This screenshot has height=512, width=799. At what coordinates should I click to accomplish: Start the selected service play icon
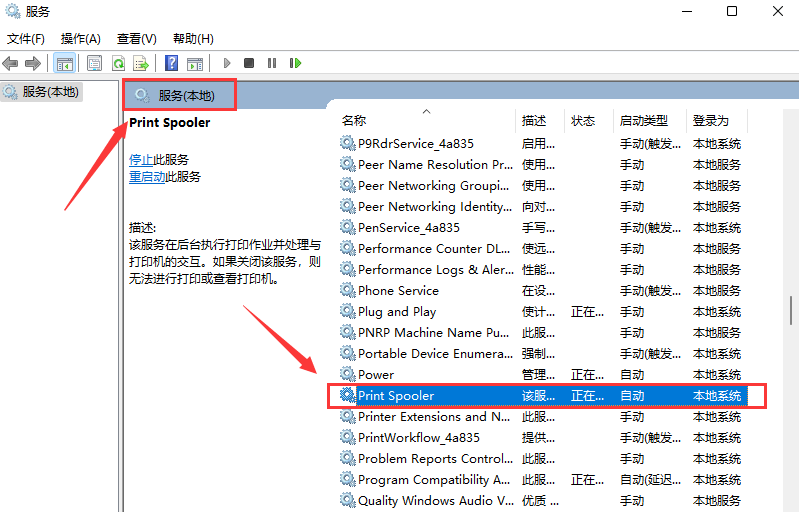(227, 63)
